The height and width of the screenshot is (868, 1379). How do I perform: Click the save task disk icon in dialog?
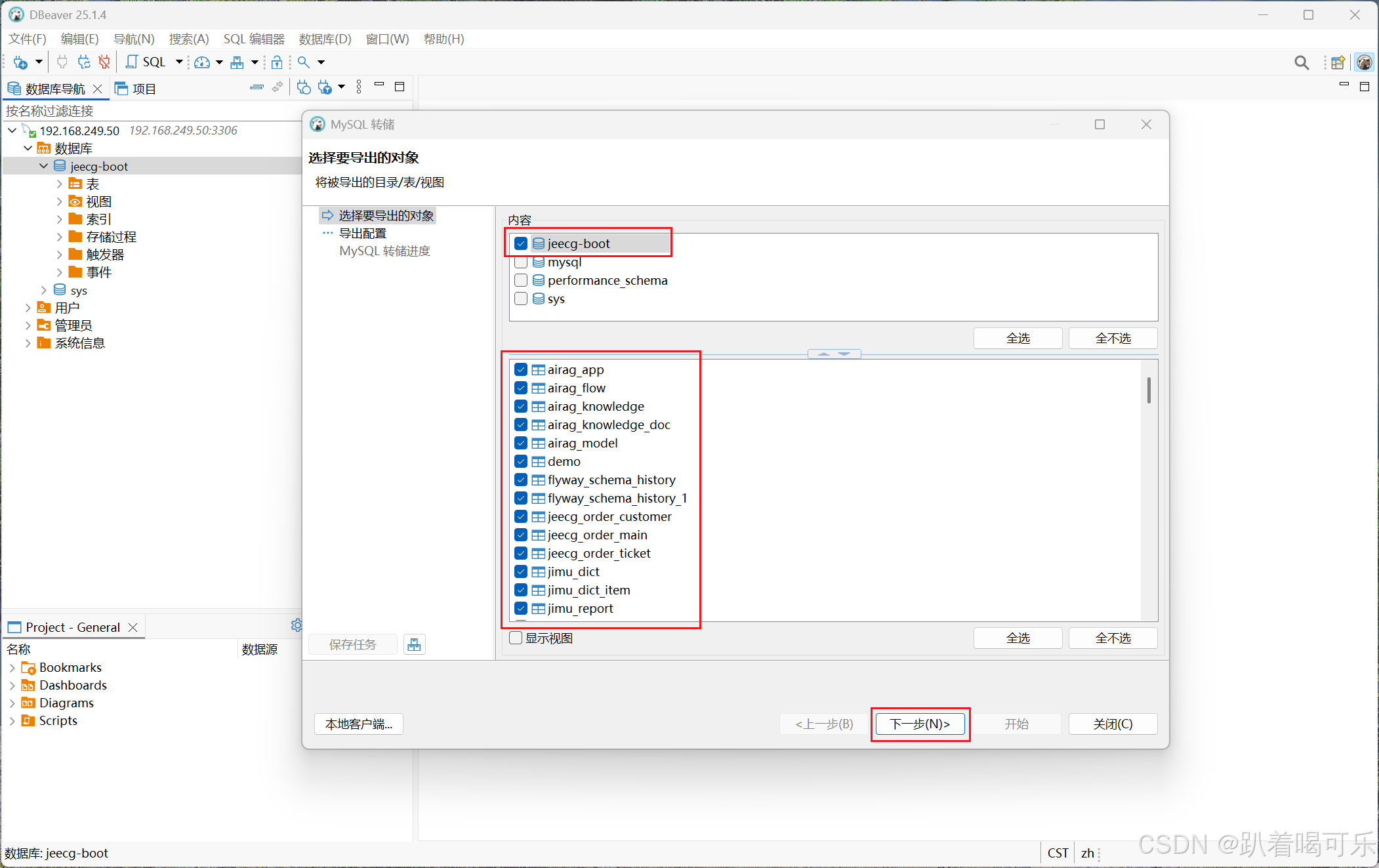(414, 644)
